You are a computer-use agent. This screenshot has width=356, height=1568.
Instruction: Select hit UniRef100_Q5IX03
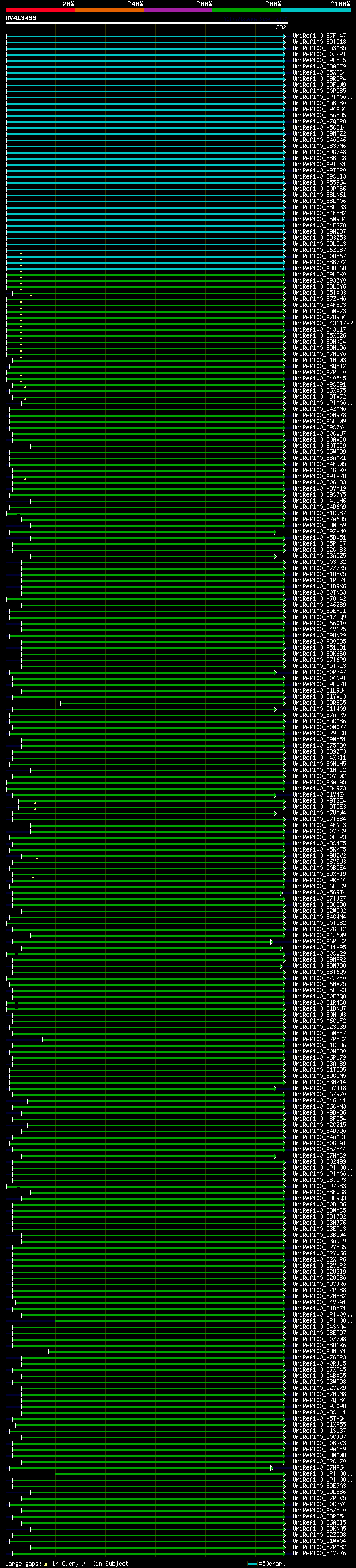[x=319, y=293]
